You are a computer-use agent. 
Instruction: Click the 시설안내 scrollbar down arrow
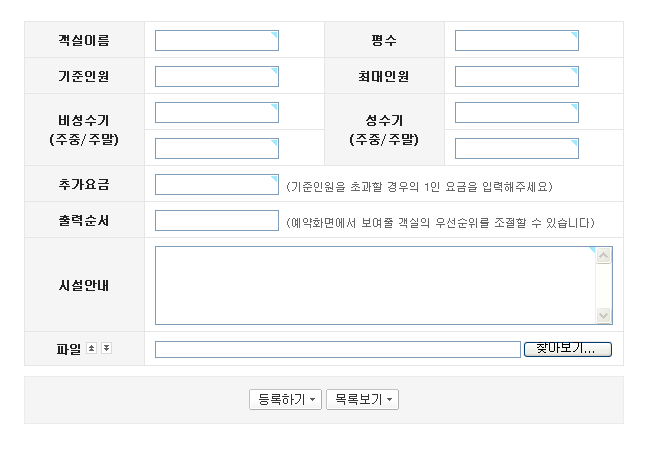(x=603, y=315)
